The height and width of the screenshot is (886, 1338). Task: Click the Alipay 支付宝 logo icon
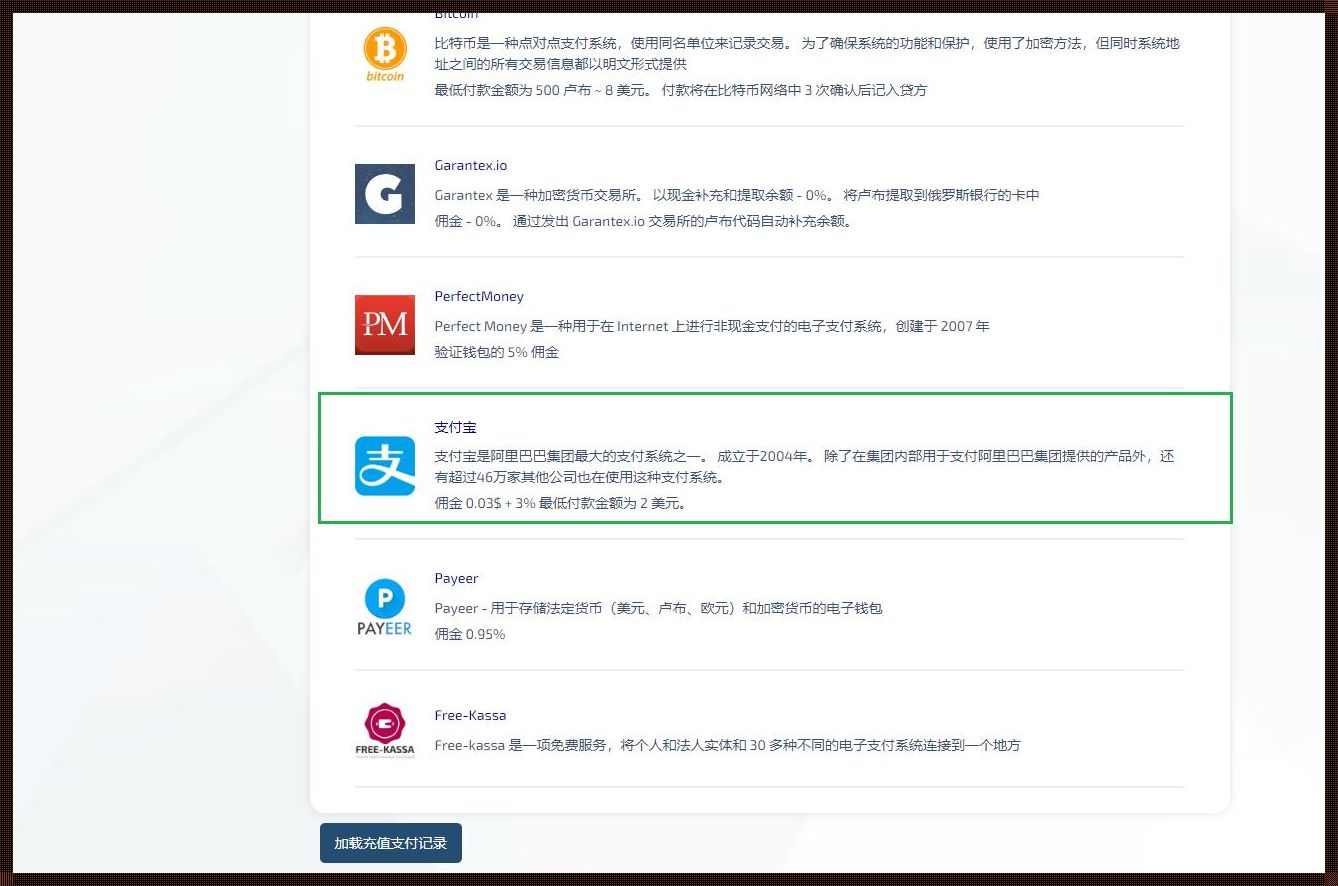point(385,466)
